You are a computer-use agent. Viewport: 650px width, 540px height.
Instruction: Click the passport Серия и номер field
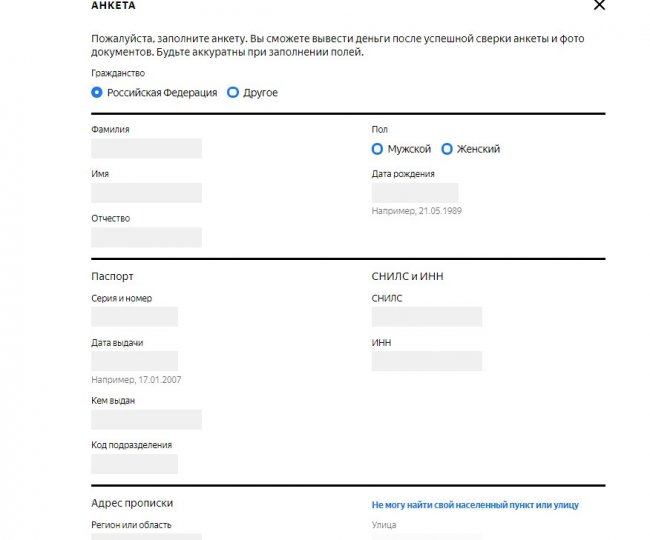point(134,317)
